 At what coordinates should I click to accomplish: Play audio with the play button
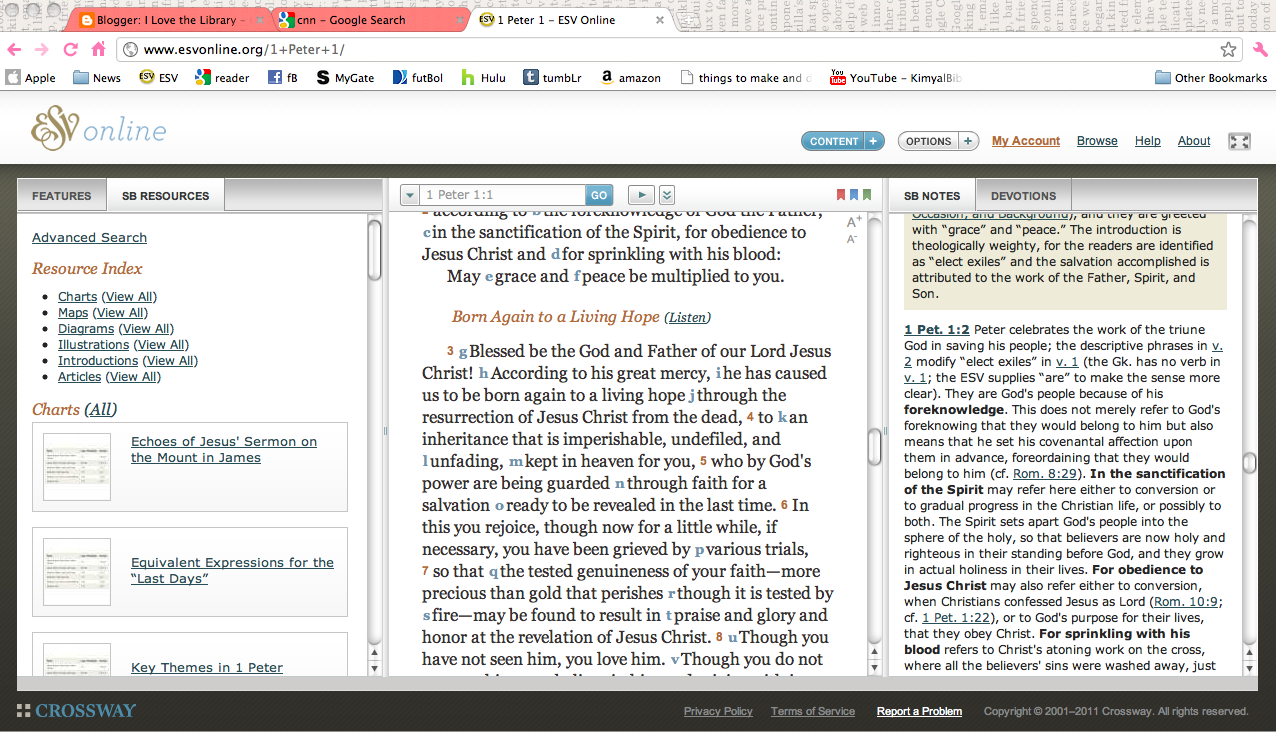pos(640,195)
